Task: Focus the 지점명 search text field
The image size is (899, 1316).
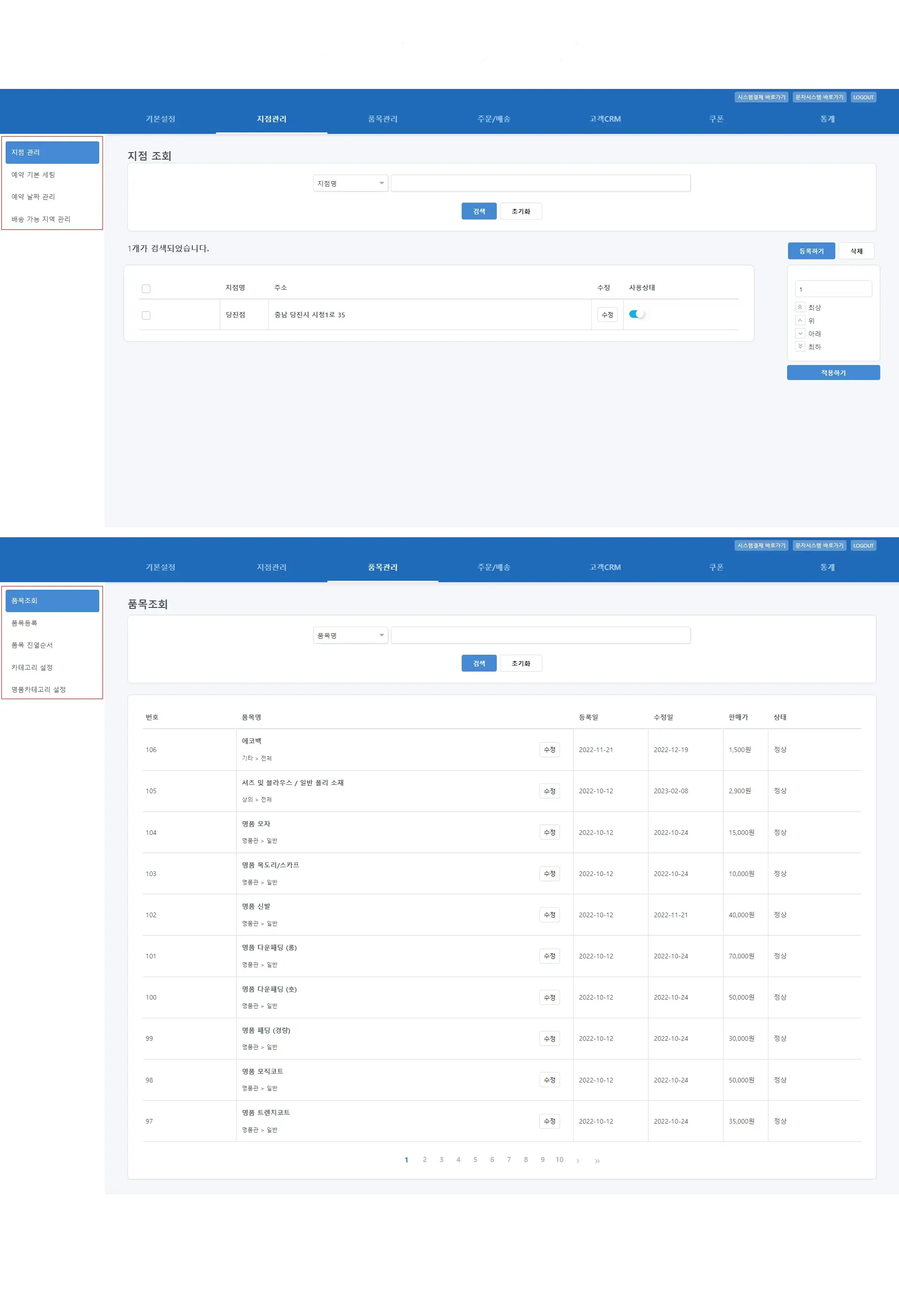Action: click(x=540, y=183)
